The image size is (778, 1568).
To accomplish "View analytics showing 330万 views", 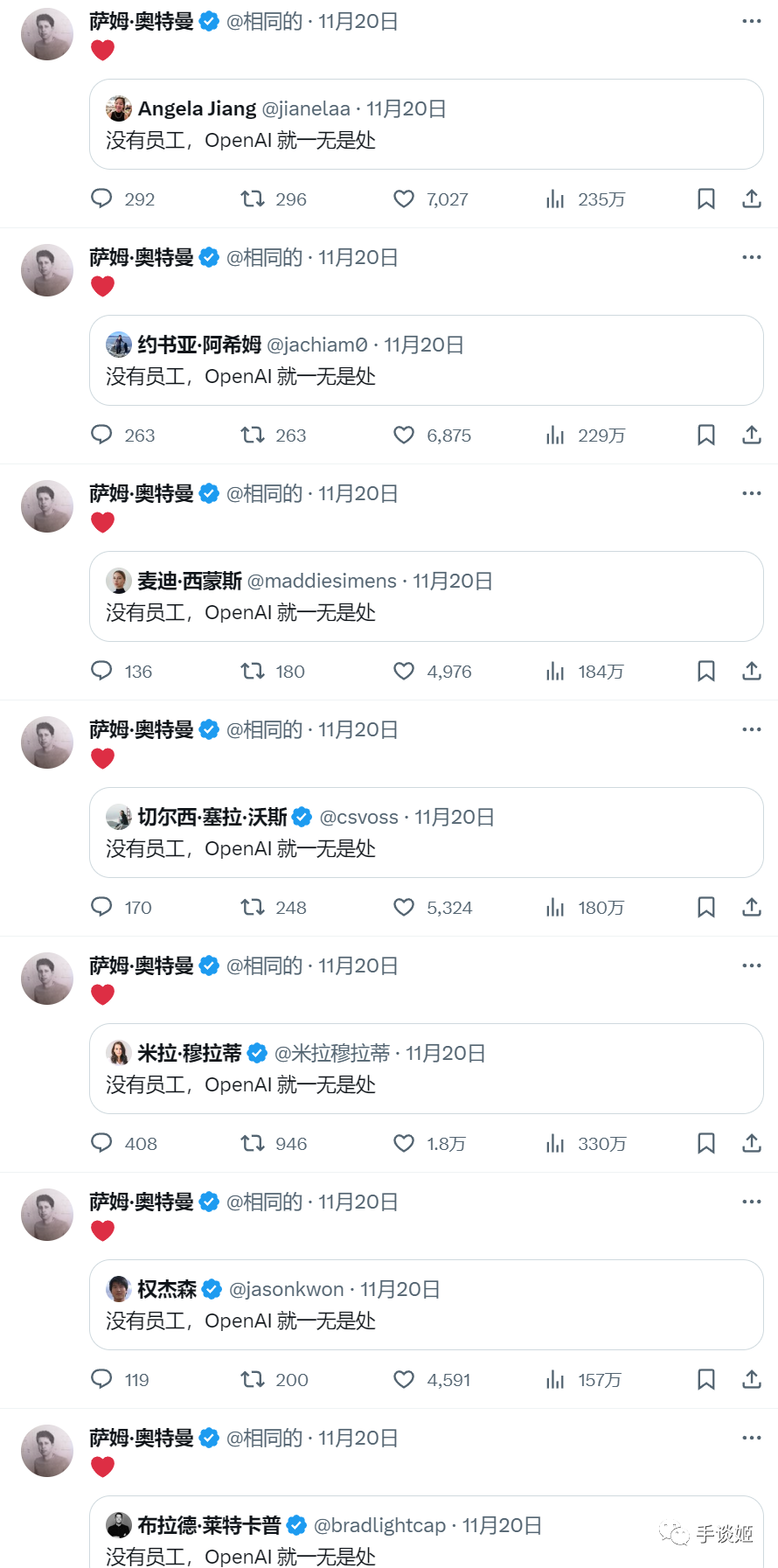I will [x=556, y=1144].
